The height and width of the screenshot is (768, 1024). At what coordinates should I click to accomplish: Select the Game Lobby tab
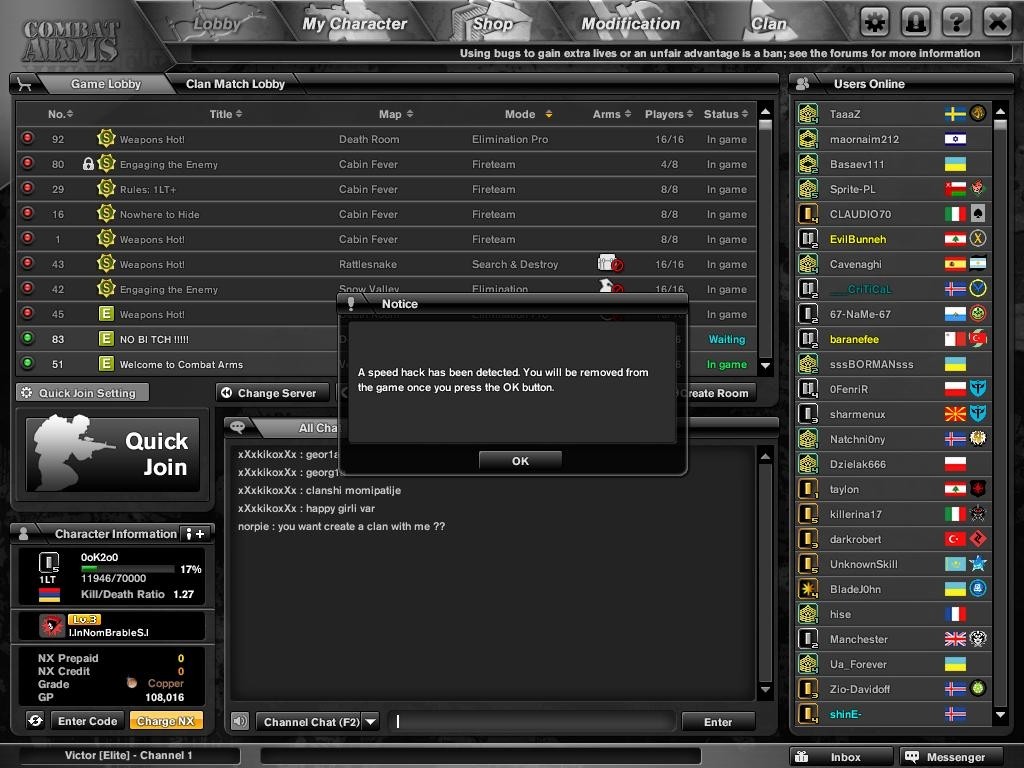pos(106,84)
